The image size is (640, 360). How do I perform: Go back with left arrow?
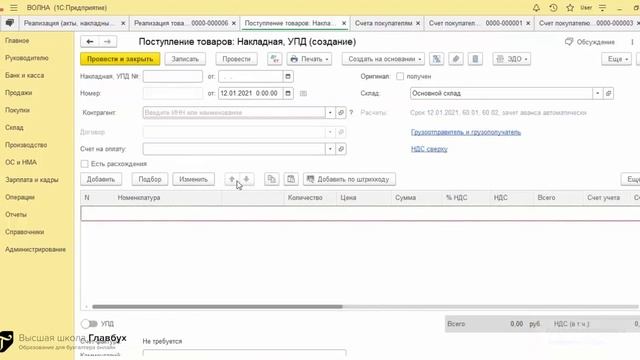(x=90, y=42)
